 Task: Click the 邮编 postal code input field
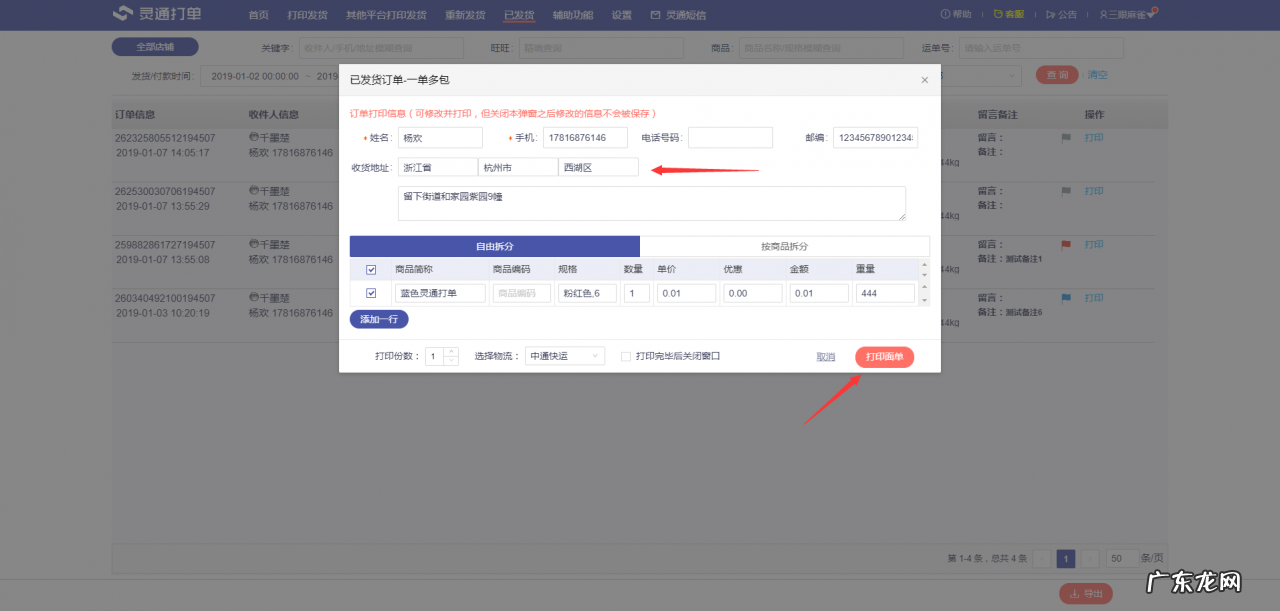point(875,137)
